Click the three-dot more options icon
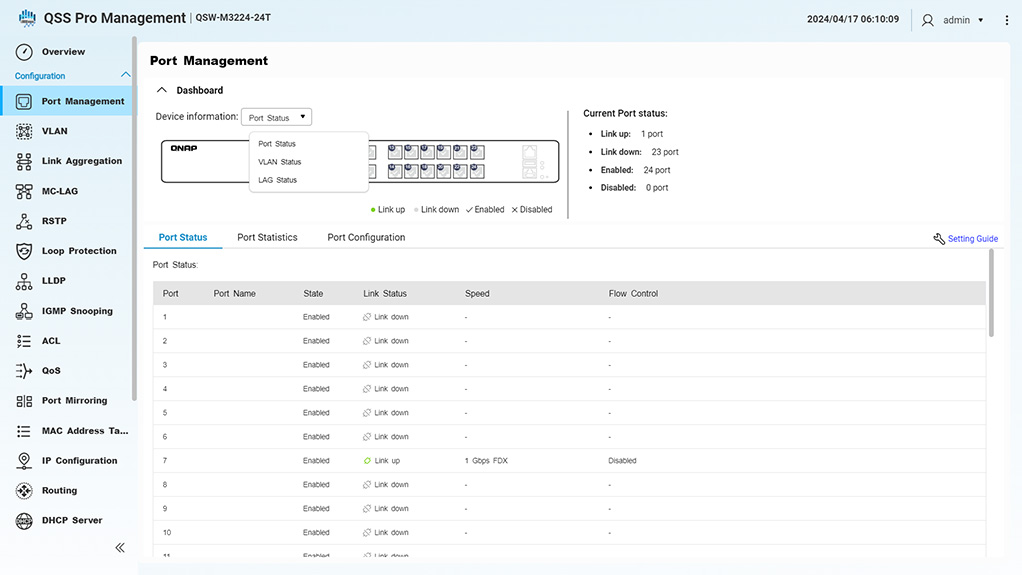The width and height of the screenshot is (1022, 575). (1006, 20)
